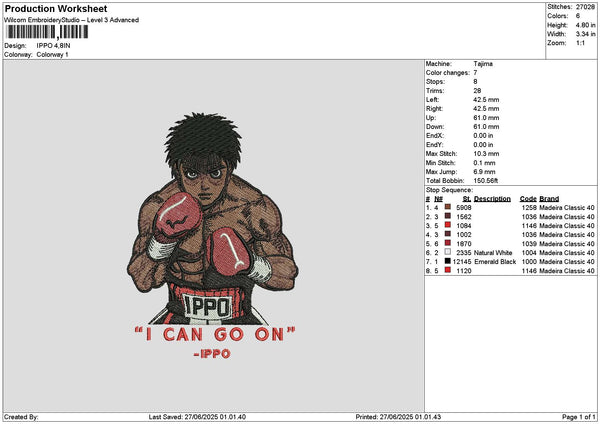
Task: Click stitch count 2335 in stop row 6
Action: click(x=464, y=253)
